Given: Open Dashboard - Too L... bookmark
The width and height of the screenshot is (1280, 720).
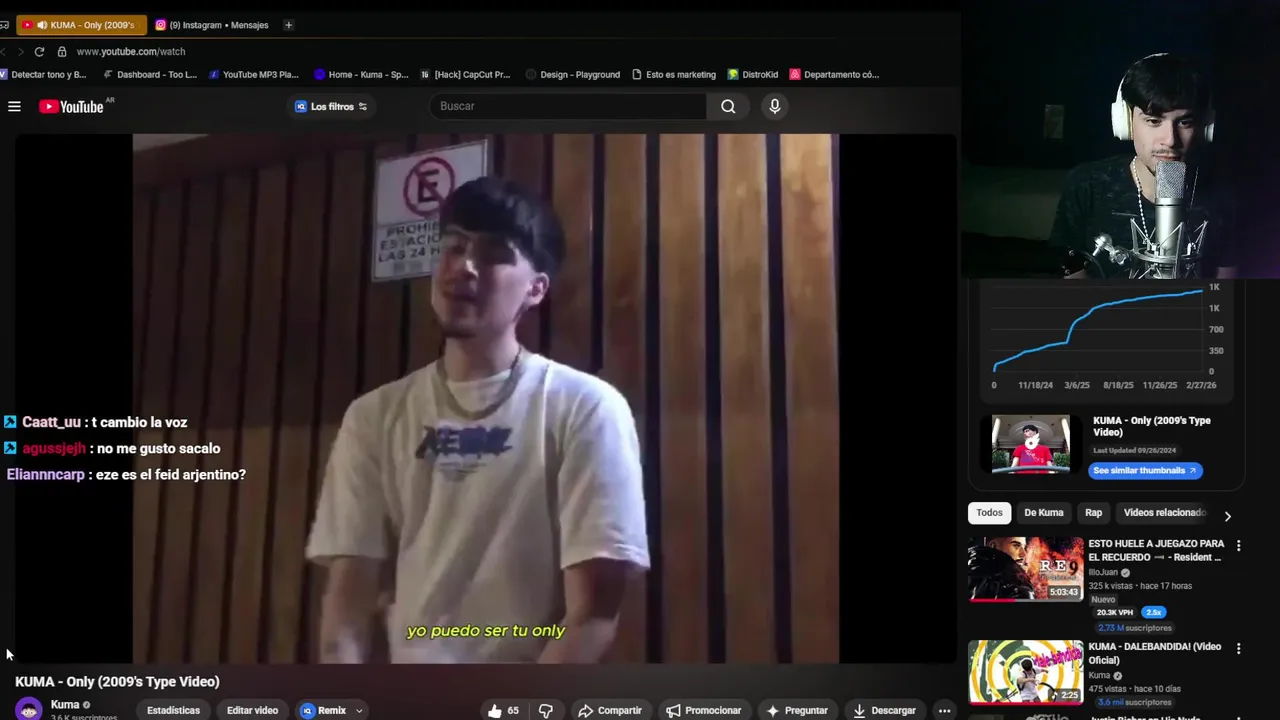Looking at the screenshot, I should click(x=150, y=74).
